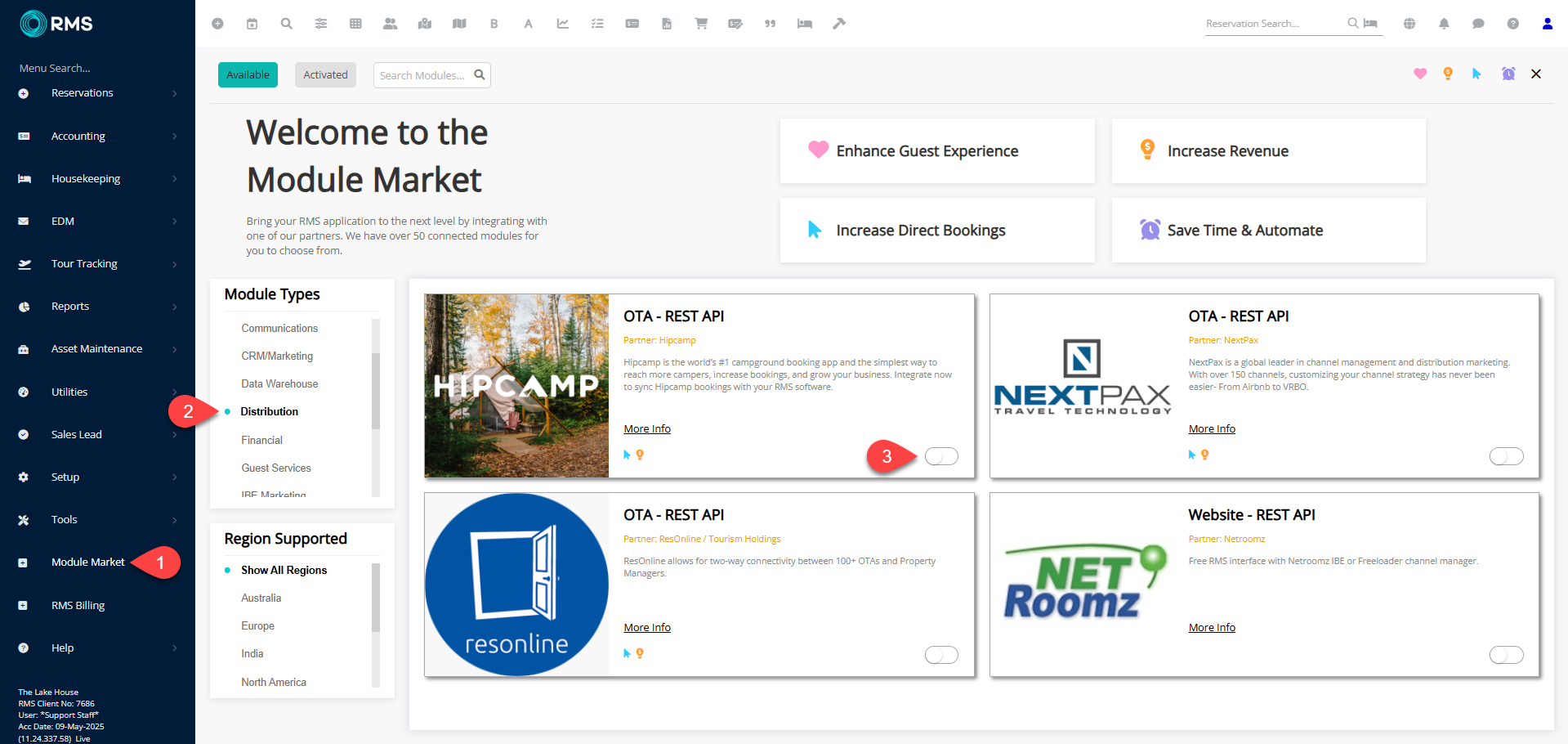This screenshot has height=744, width=1568.
Task: Expand the Help menu
Action: 97,648
